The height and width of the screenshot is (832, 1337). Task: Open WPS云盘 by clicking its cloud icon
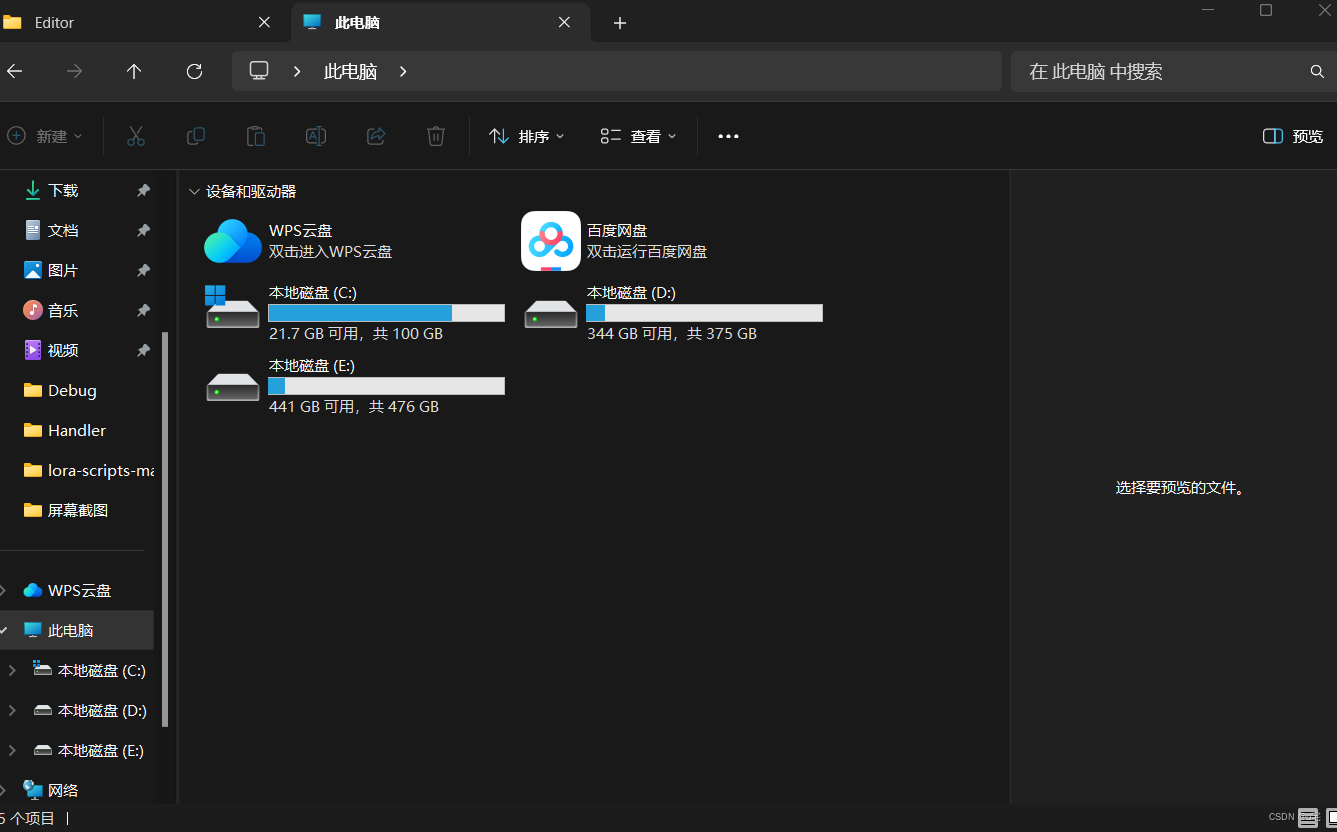(x=232, y=240)
